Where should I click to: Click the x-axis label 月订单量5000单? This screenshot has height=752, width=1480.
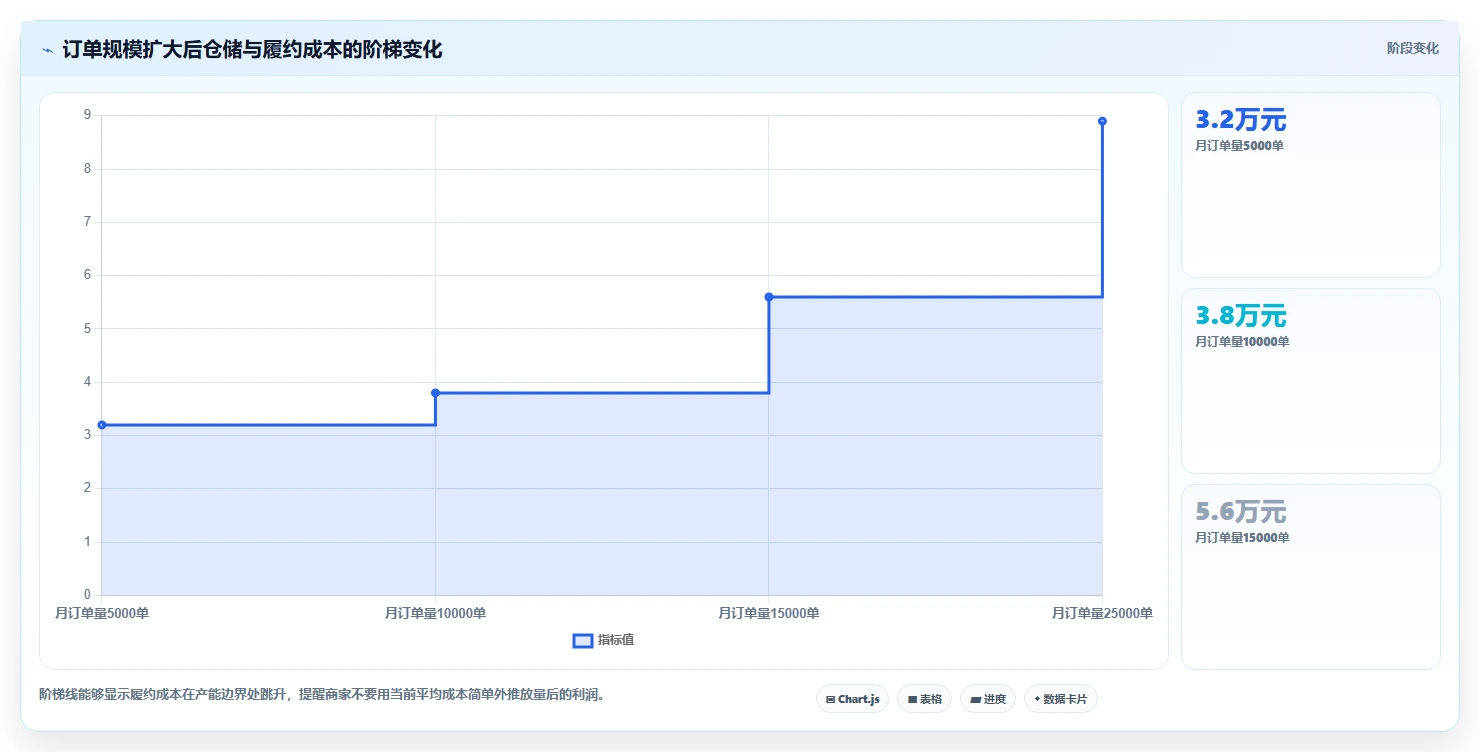point(102,613)
